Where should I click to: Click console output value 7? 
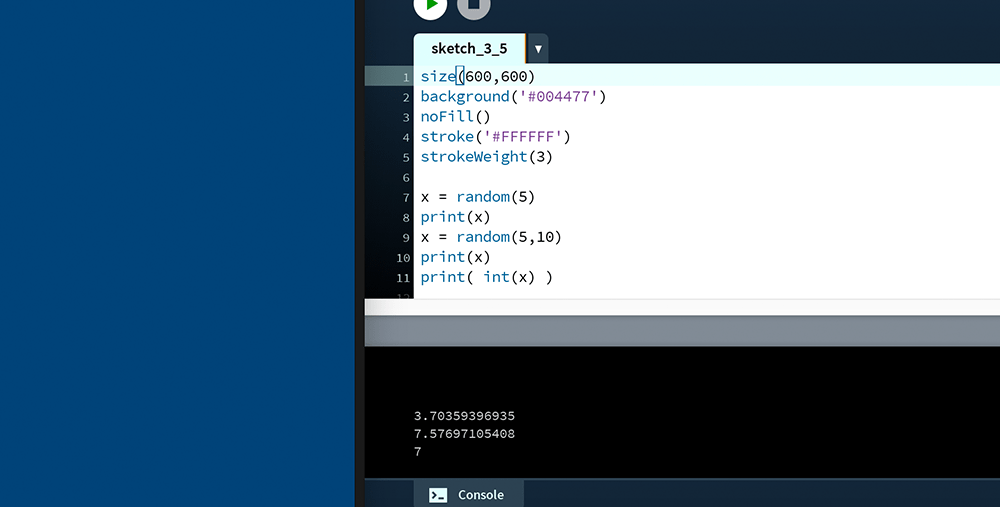(x=418, y=452)
